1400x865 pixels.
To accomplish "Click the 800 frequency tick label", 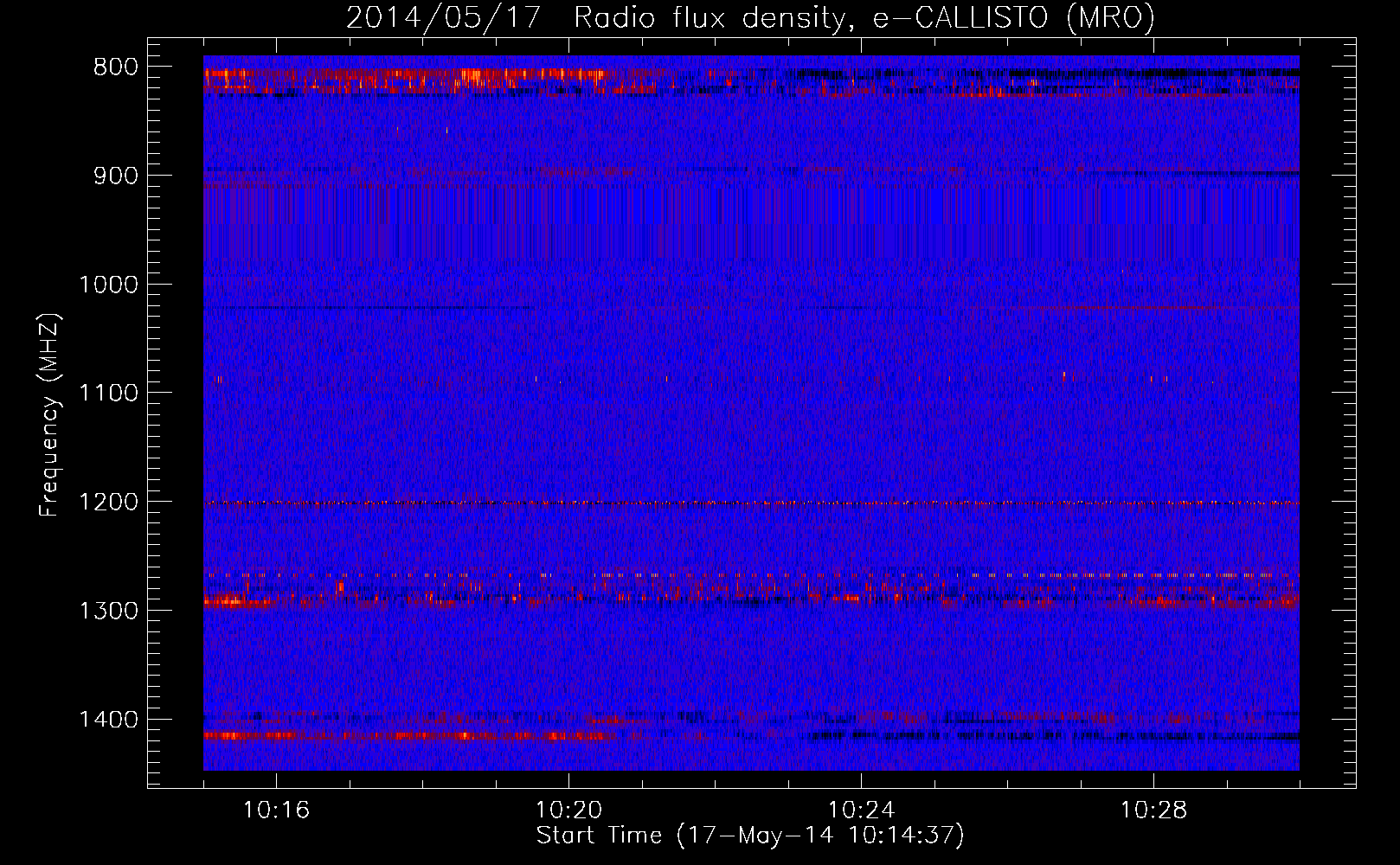I will pyautogui.click(x=115, y=67).
